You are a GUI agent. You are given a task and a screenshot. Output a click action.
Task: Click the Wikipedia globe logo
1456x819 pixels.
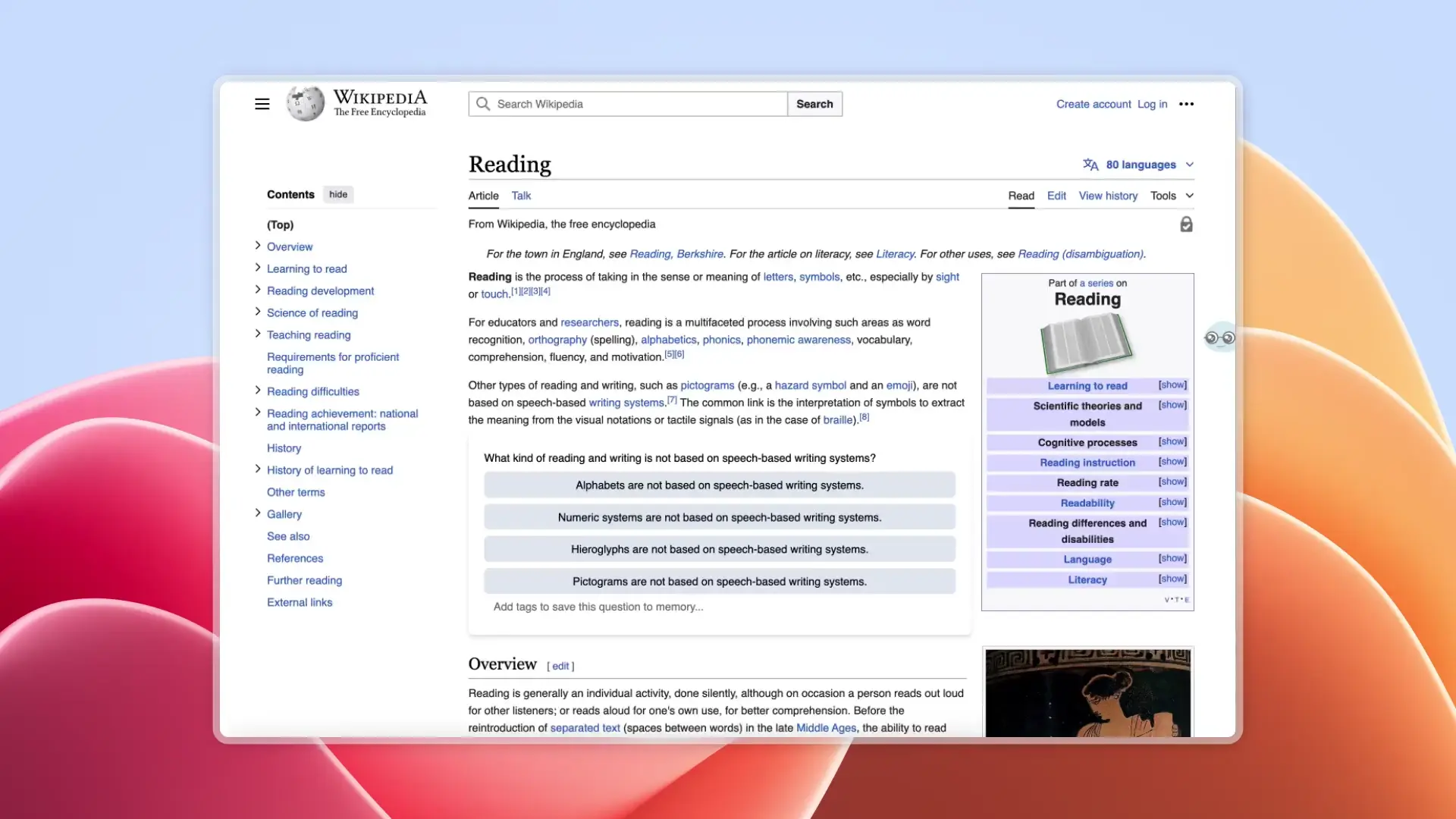tap(305, 103)
